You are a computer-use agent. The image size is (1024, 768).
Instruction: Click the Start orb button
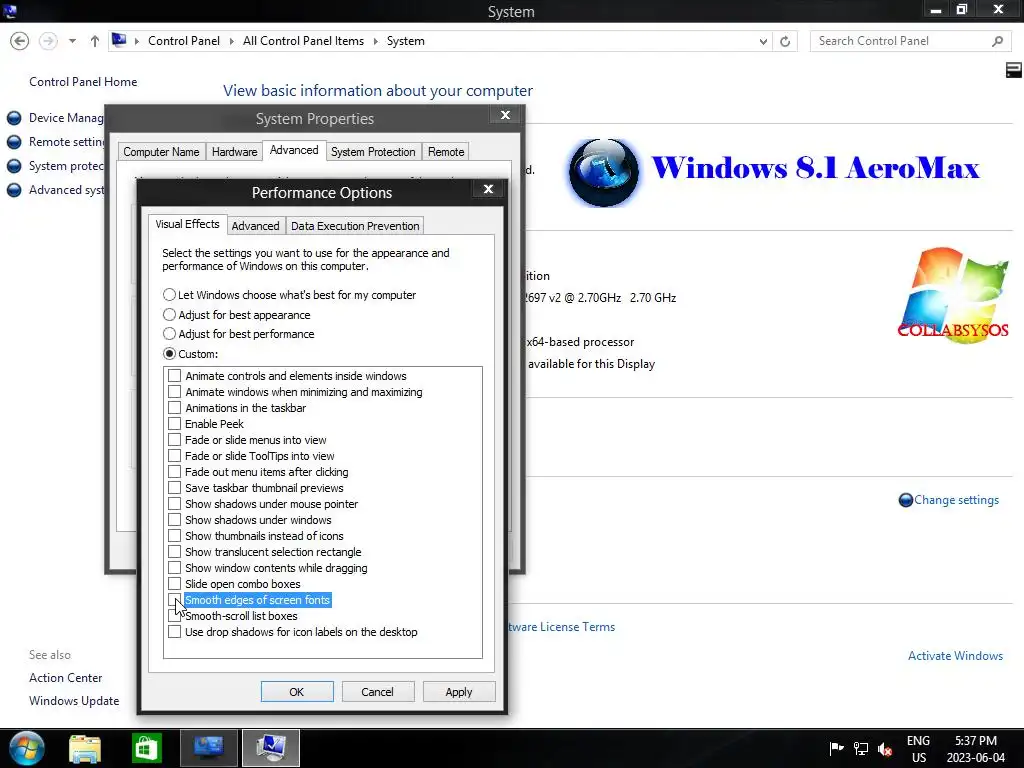click(27, 748)
